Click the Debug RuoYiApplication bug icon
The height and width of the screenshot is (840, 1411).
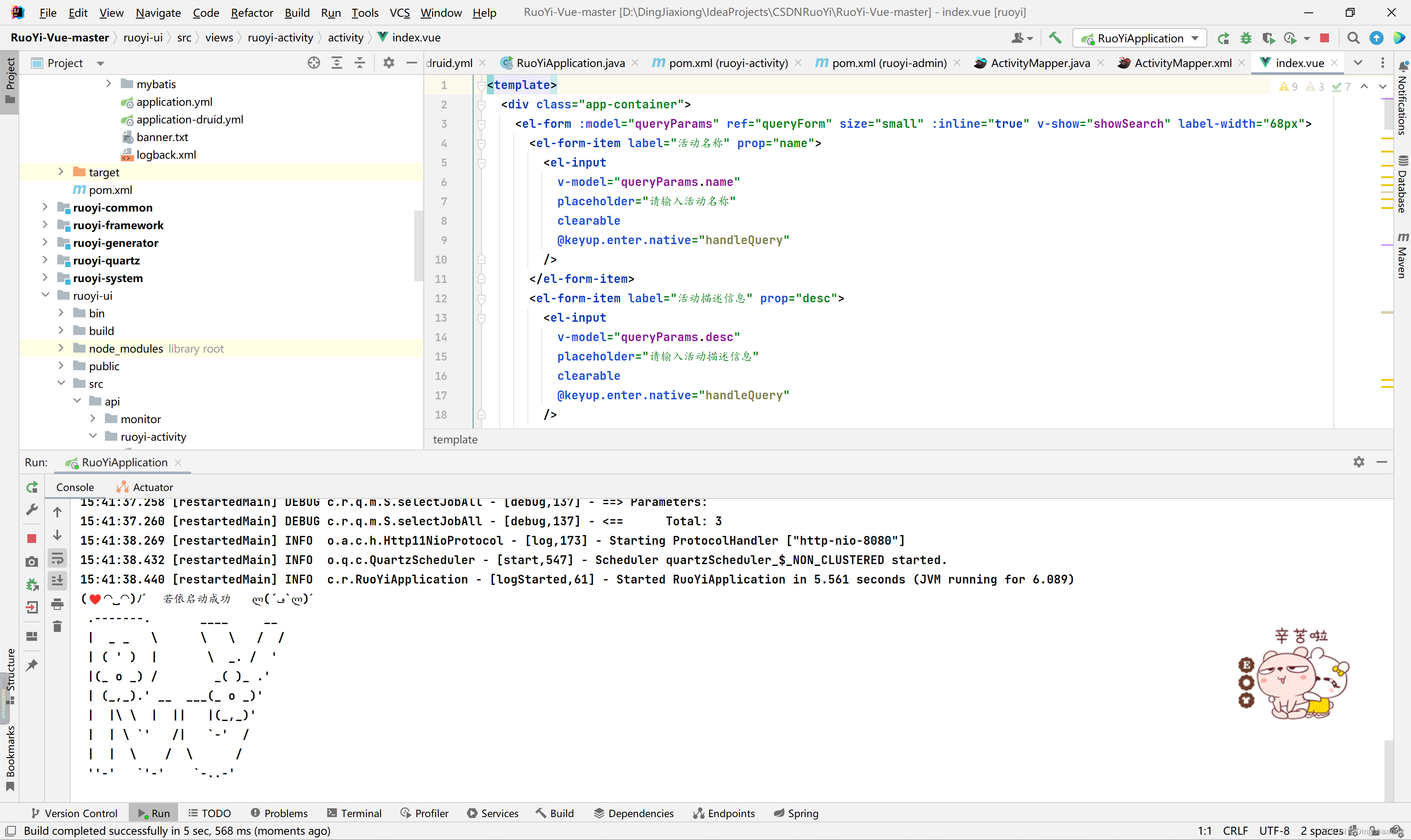point(1246,38)
